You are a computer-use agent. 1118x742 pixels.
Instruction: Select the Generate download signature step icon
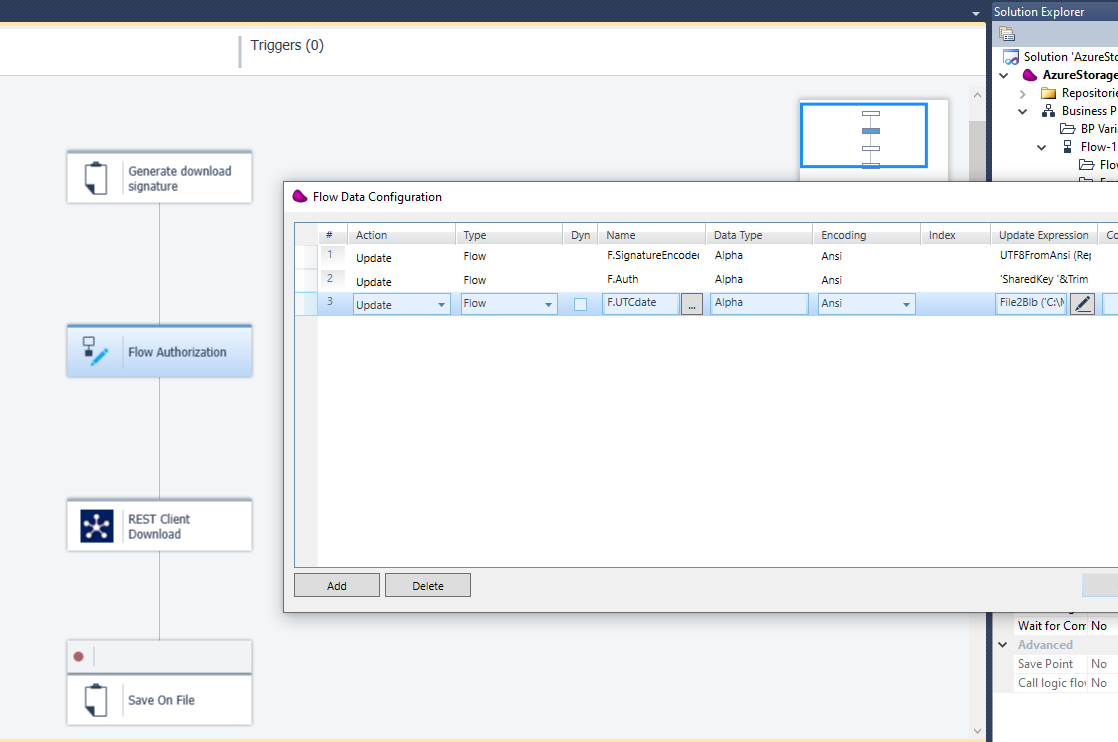(x=96, y=177)
